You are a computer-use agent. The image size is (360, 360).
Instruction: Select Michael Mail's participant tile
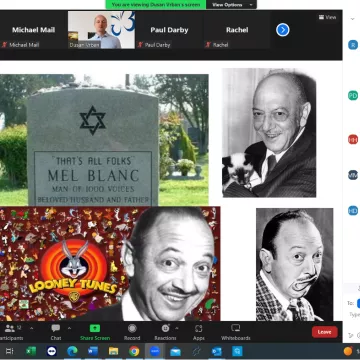(33, 30)
